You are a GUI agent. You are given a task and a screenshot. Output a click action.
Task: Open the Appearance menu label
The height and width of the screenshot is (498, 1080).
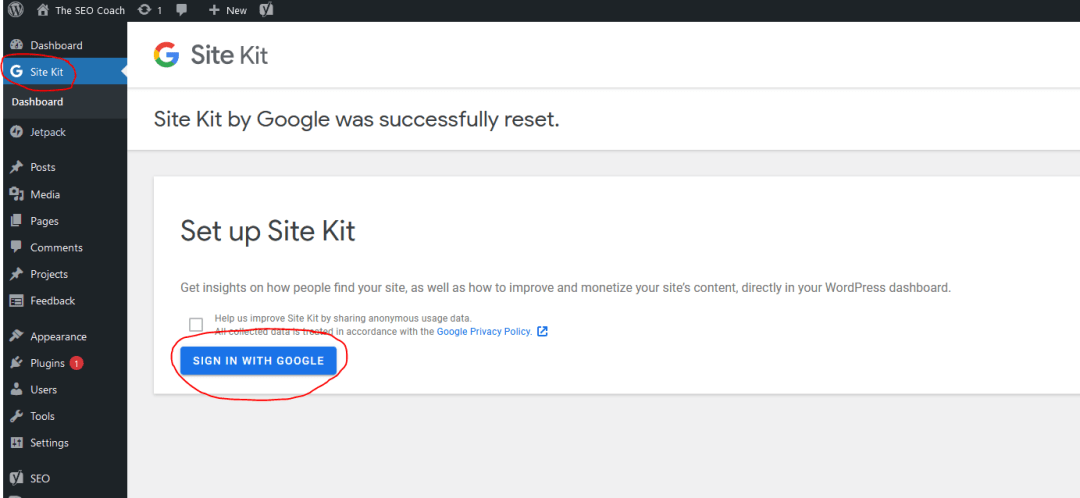click(x=59, y=337)
